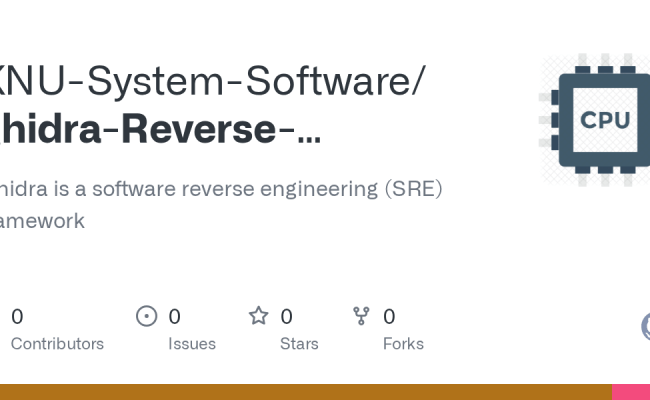The image size is (650, 400).
Task: Click the Stars count "0"
Action: pos(286,317)
